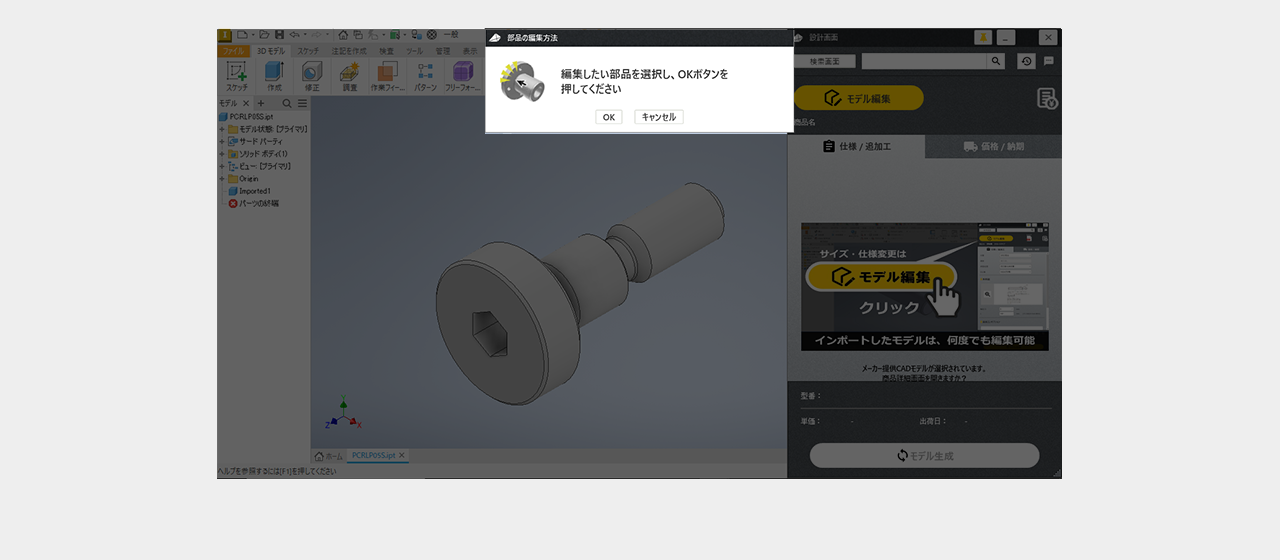The width and height of the screenshot is (1280, 560).
Task: Click the save icon in quick access toolbar
Action: pos(280,35)
